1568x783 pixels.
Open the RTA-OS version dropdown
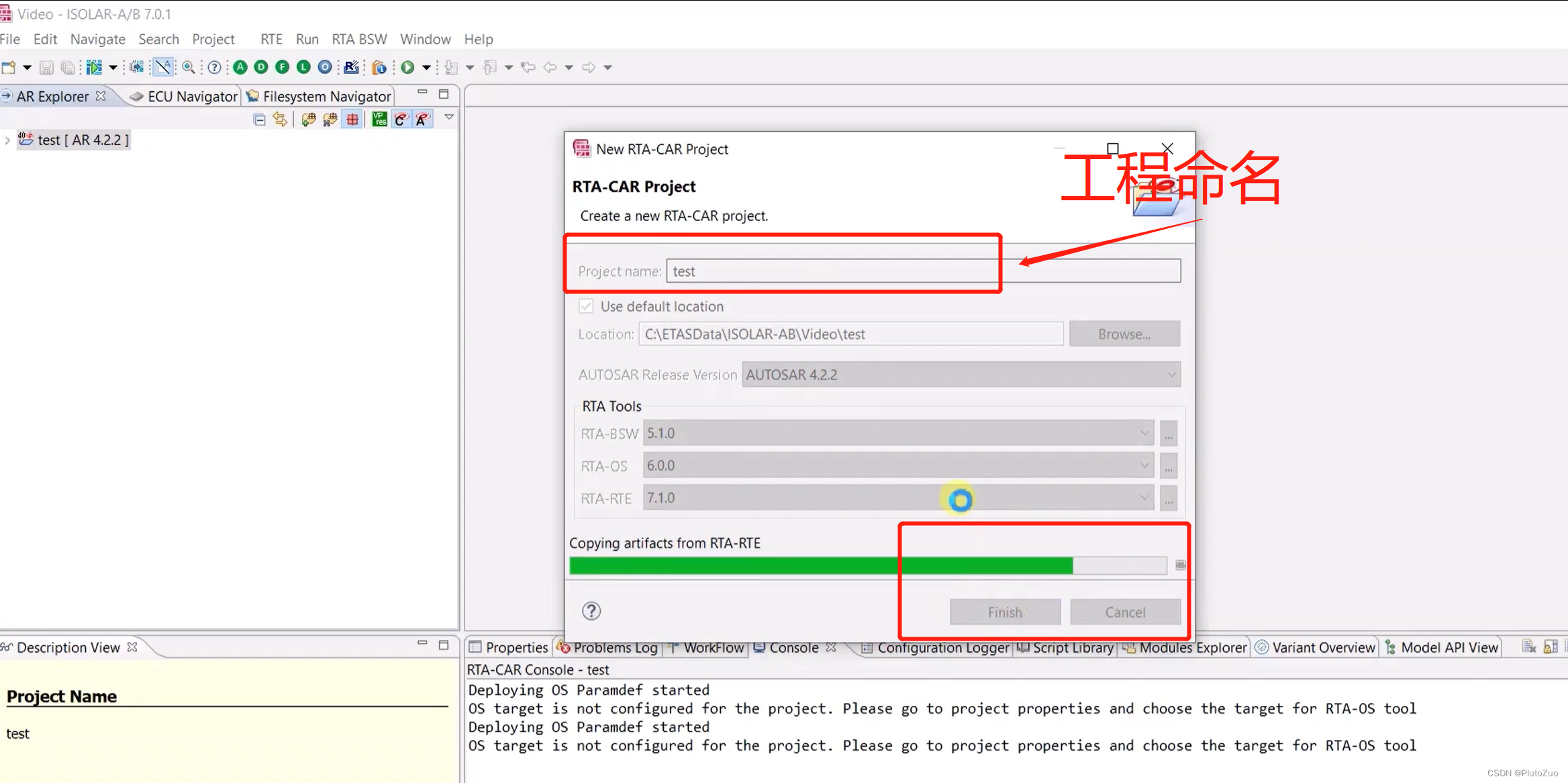point(898,465)
